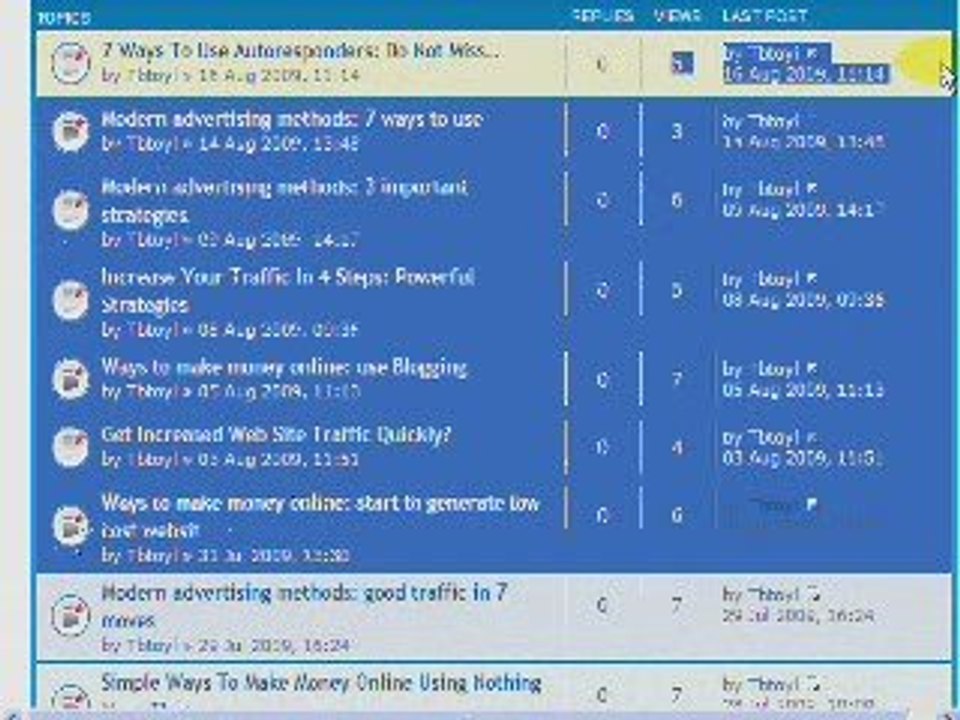Open author Tbboyl under 'Get Increased Web Site Traffic Quickly?'
Screen dimensions: 960x720
coord(151,459)
